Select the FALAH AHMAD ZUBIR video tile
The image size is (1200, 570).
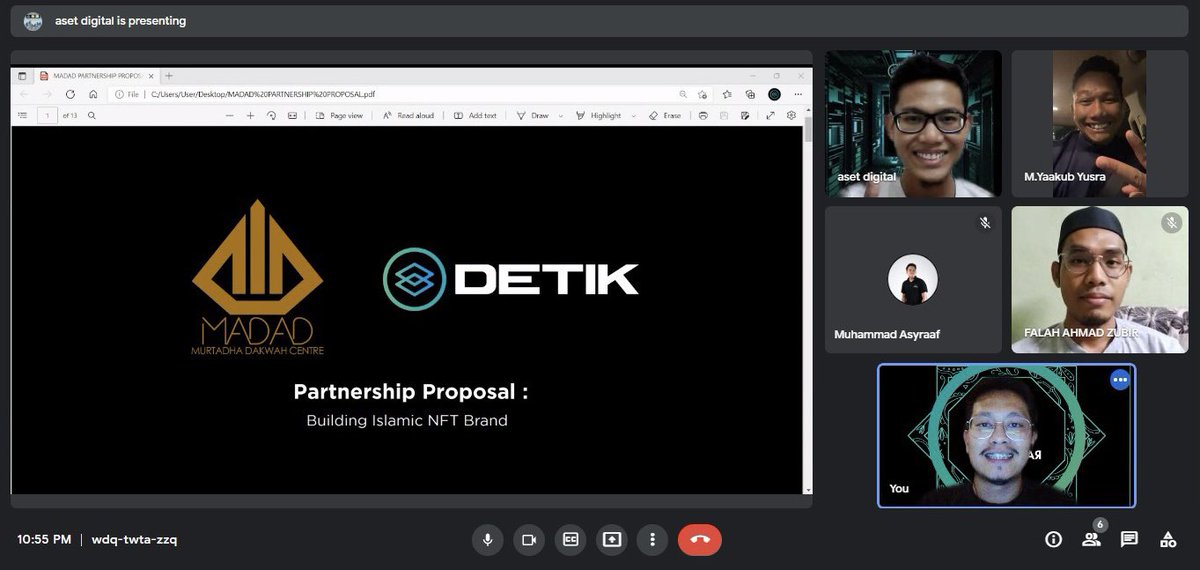pos(1100,280)
